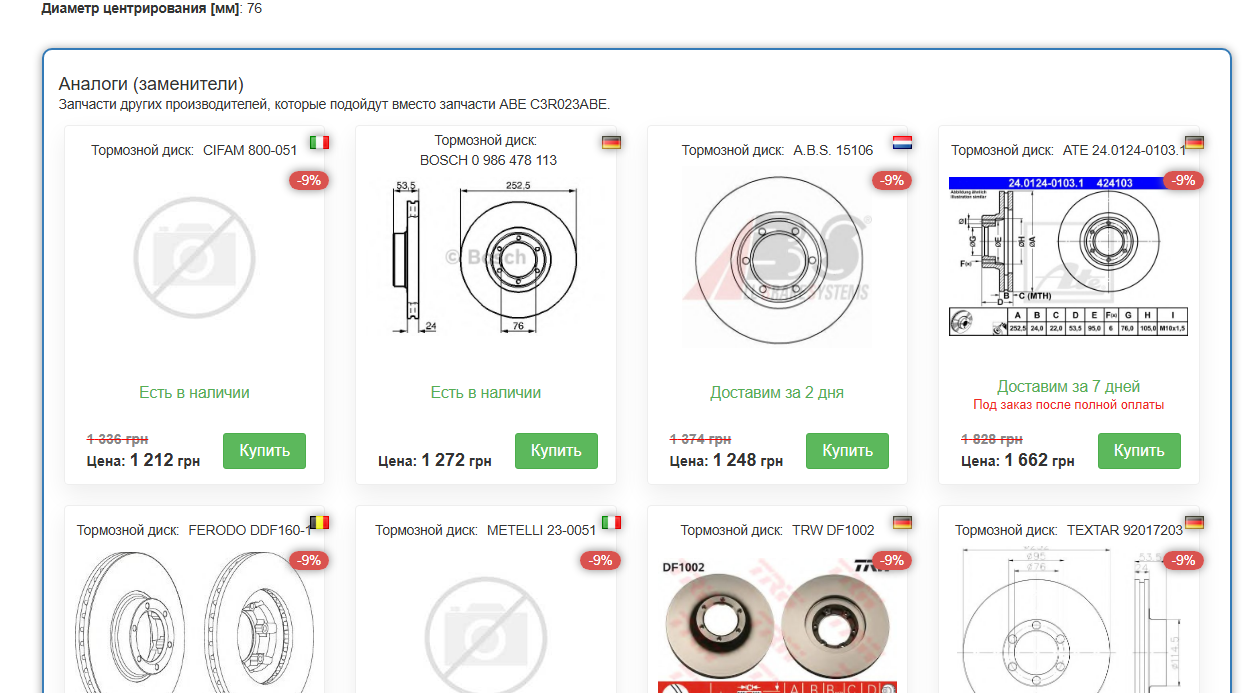Open the TEXTAR 92017203 product title

tap(1069, 530)
